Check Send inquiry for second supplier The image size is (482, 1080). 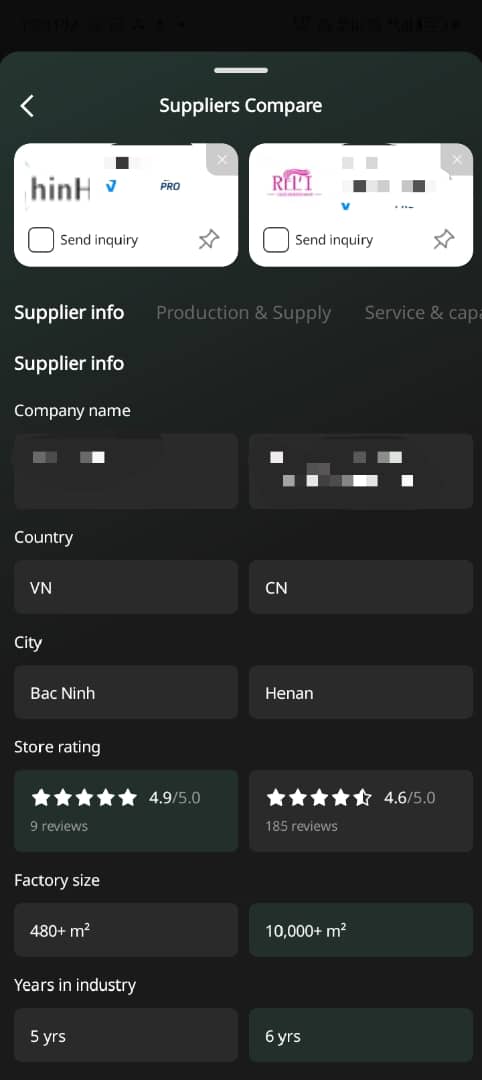275,240
